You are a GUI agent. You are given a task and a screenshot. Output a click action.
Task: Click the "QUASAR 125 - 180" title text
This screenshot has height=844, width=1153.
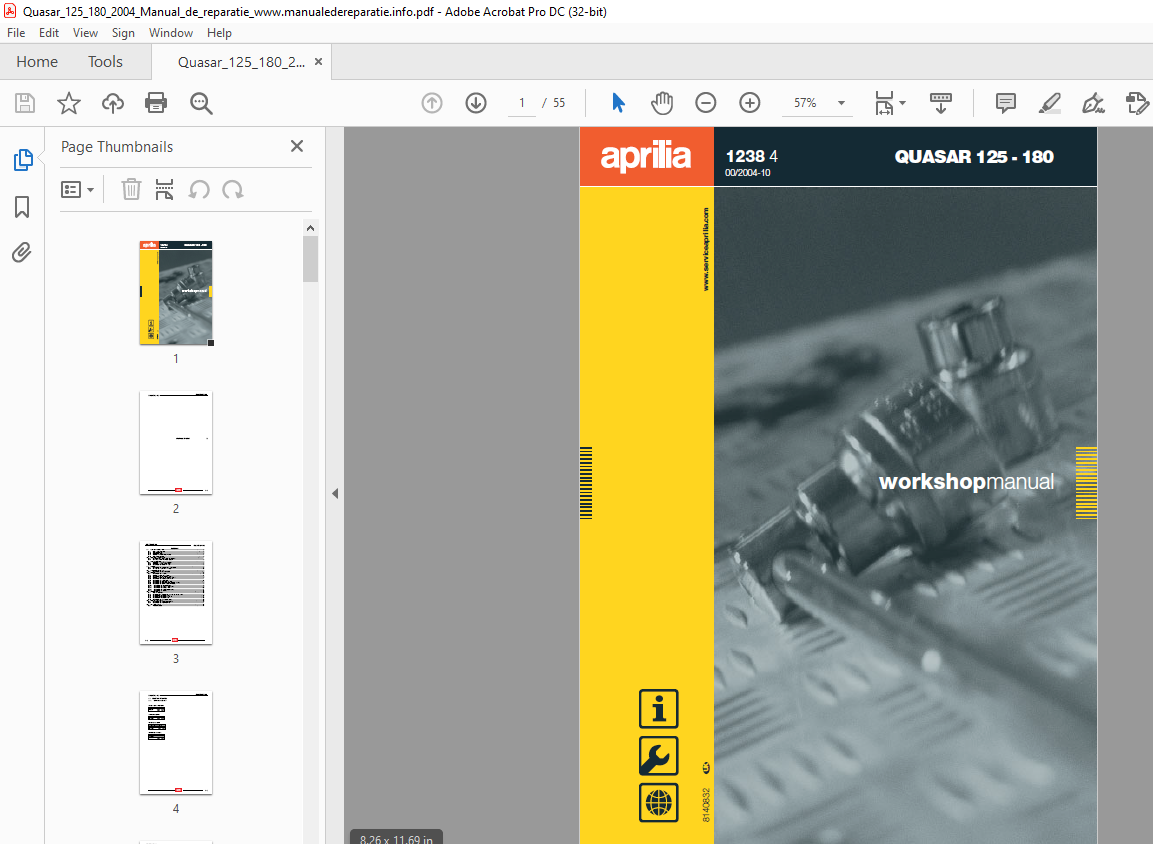974,157
